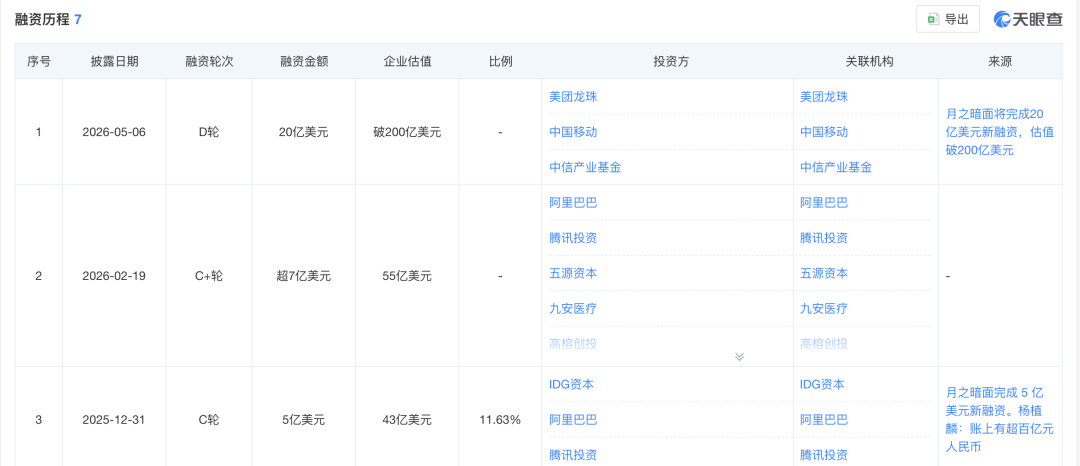1080x466 pixels.
Task: Open 中信产业基金 in the 关联机构 column
Action: tap(836, 167)
